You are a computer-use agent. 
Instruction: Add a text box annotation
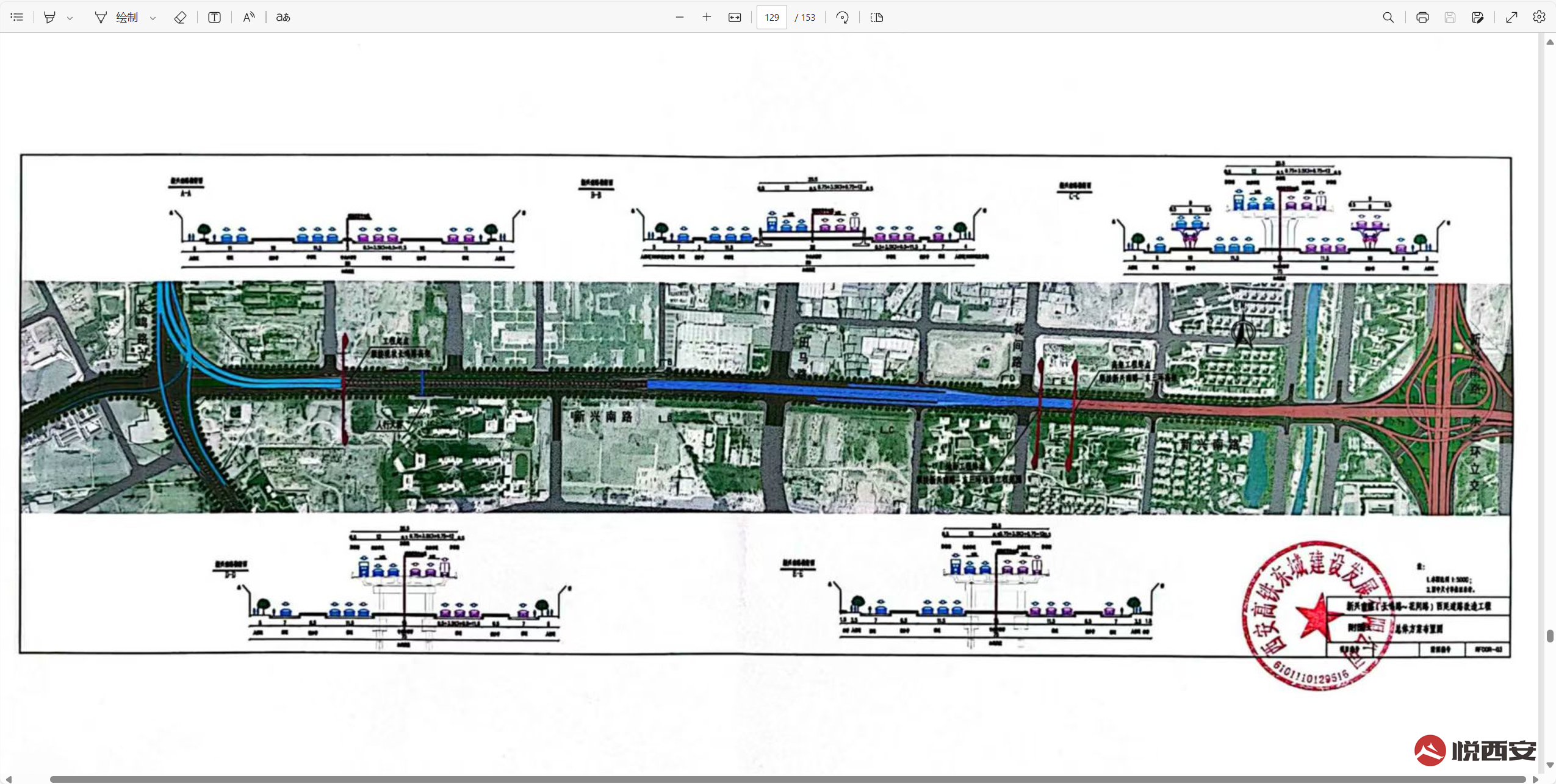(214, 17)
